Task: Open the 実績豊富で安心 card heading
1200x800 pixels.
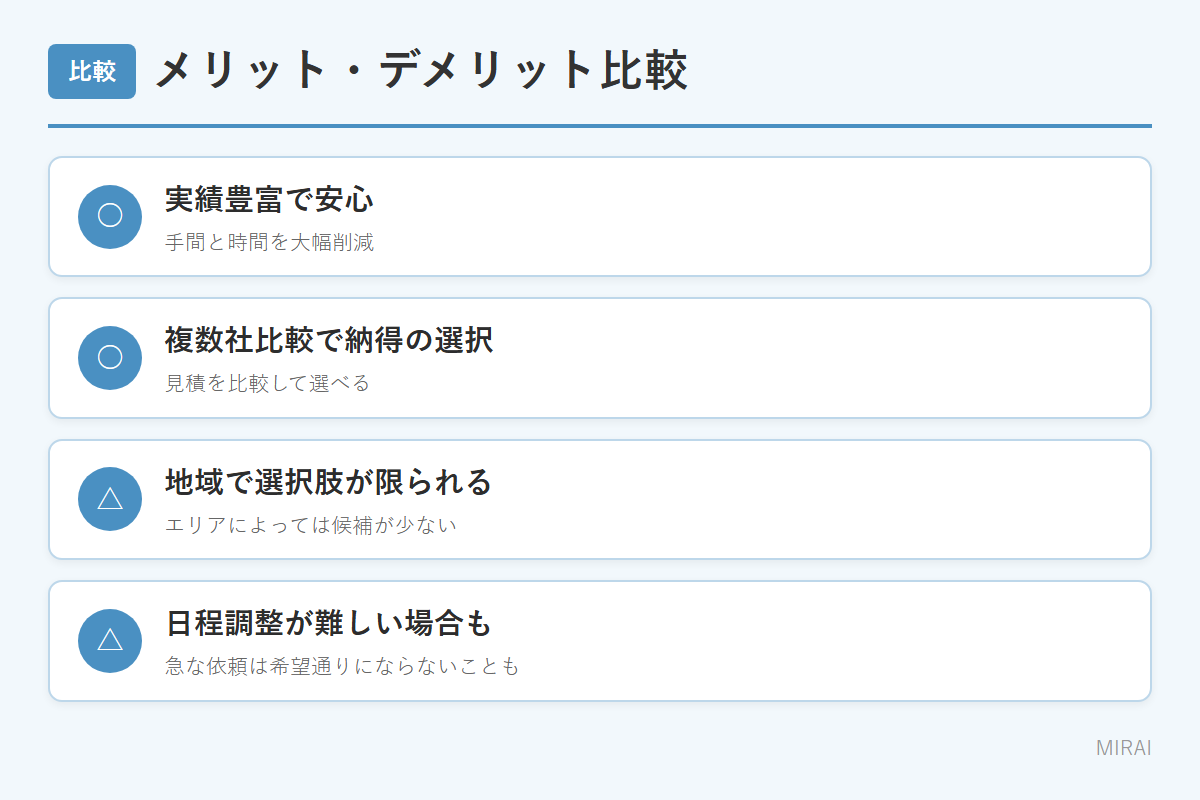Action: coord(269,199)
